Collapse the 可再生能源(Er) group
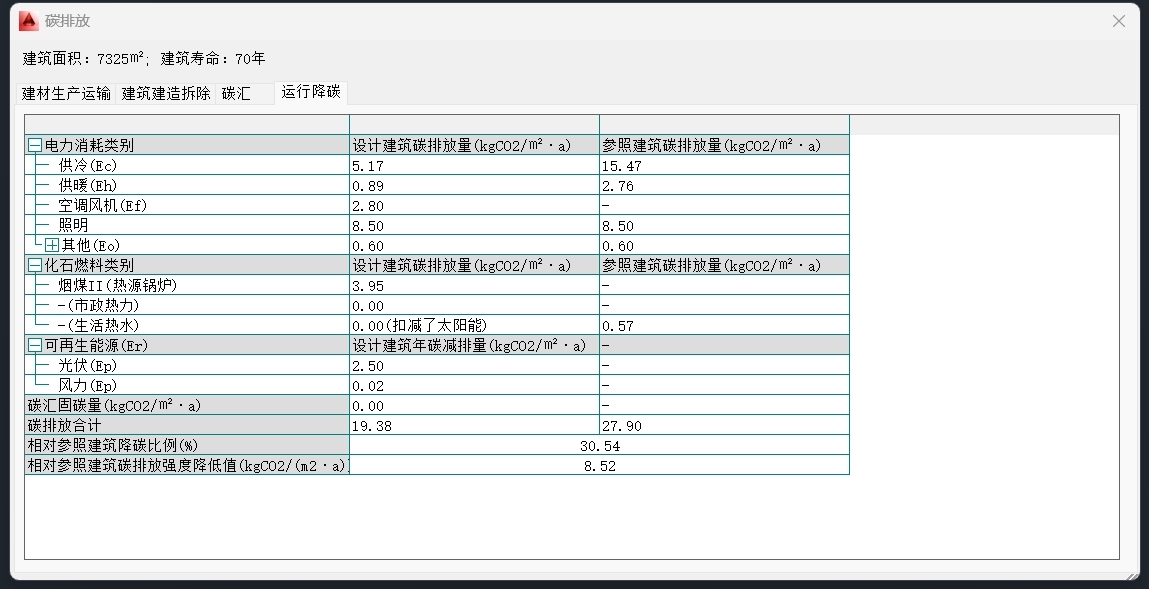 click(35, 346)
